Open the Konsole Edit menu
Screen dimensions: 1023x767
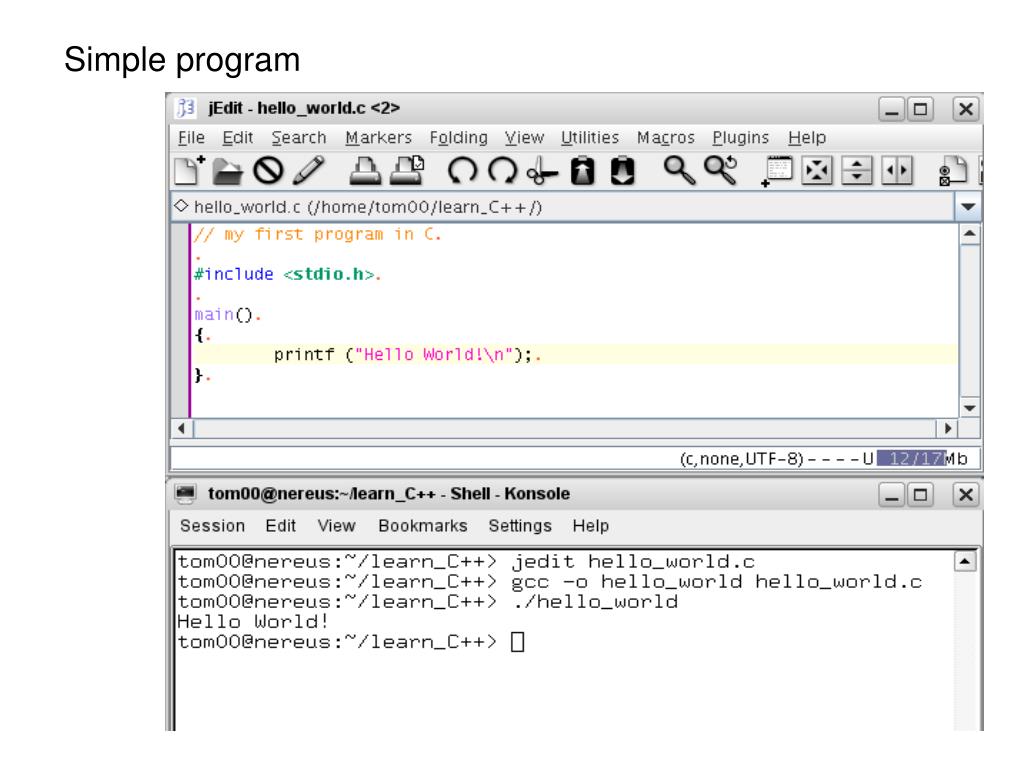[x=281, y=526]
